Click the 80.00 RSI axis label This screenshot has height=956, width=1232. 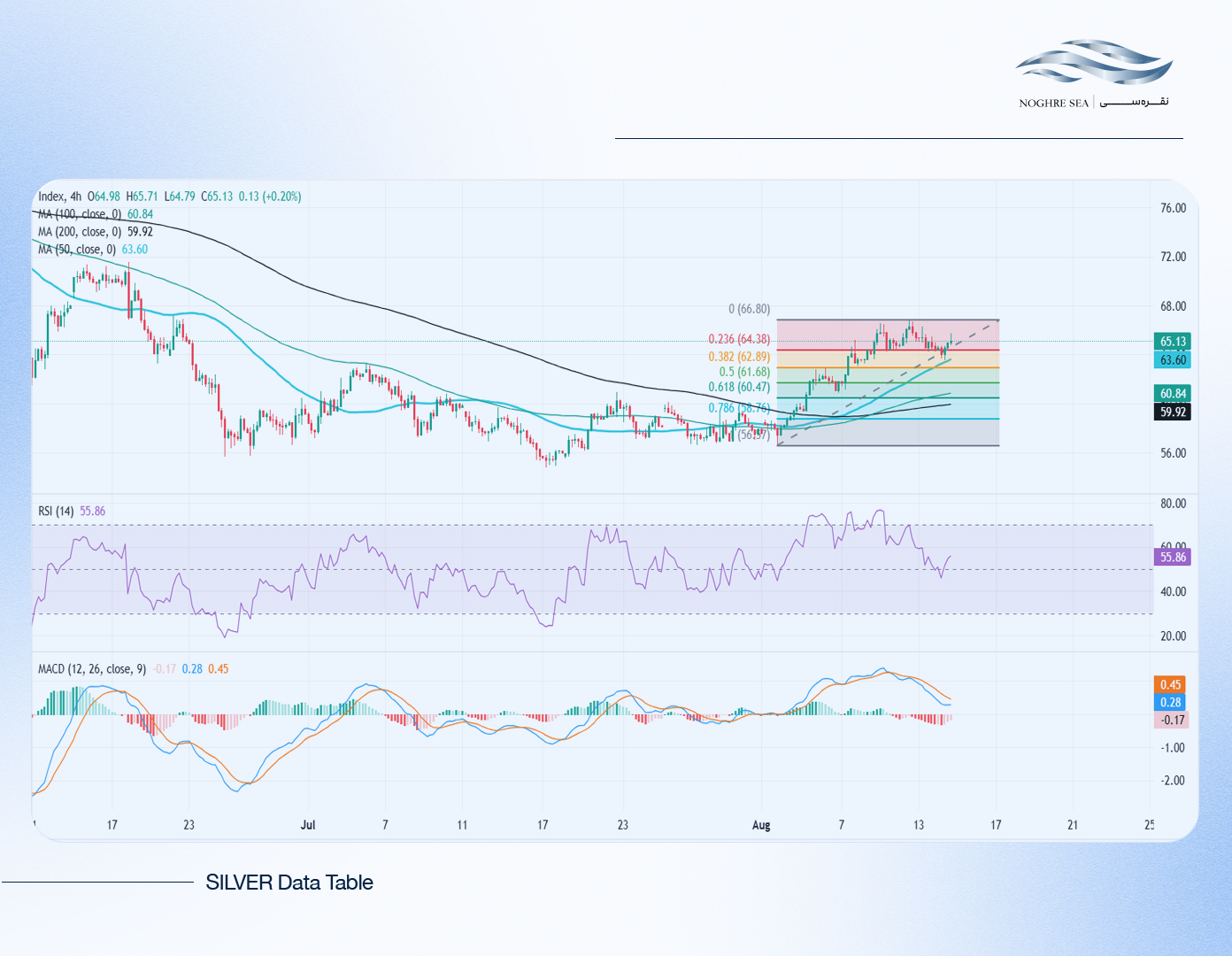[x=1174, y=504]
